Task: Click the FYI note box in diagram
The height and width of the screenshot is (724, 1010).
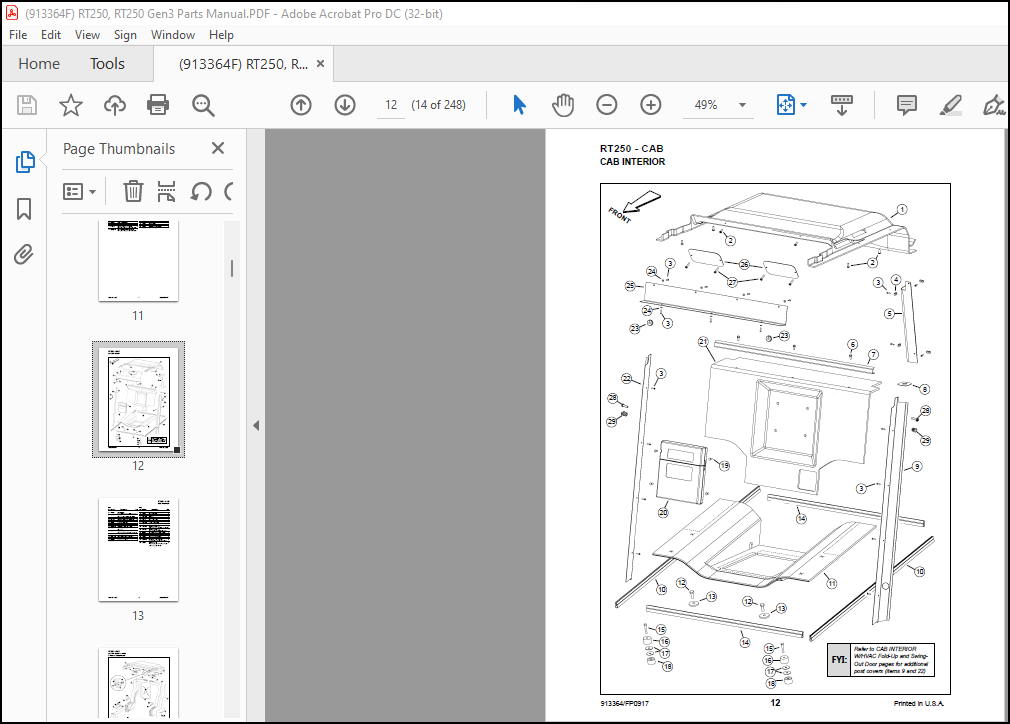Action: pyautogui.click(x=880, y=660)
